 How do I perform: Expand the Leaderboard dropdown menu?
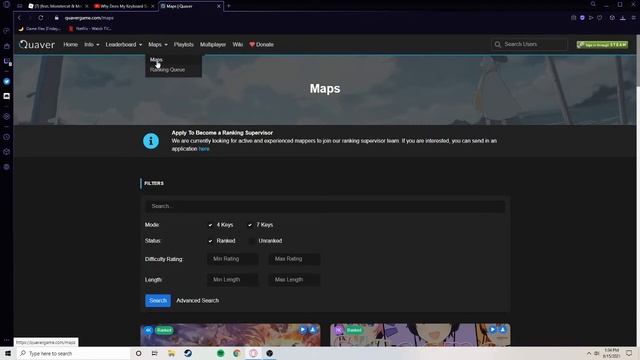click(x=124, y=44)
